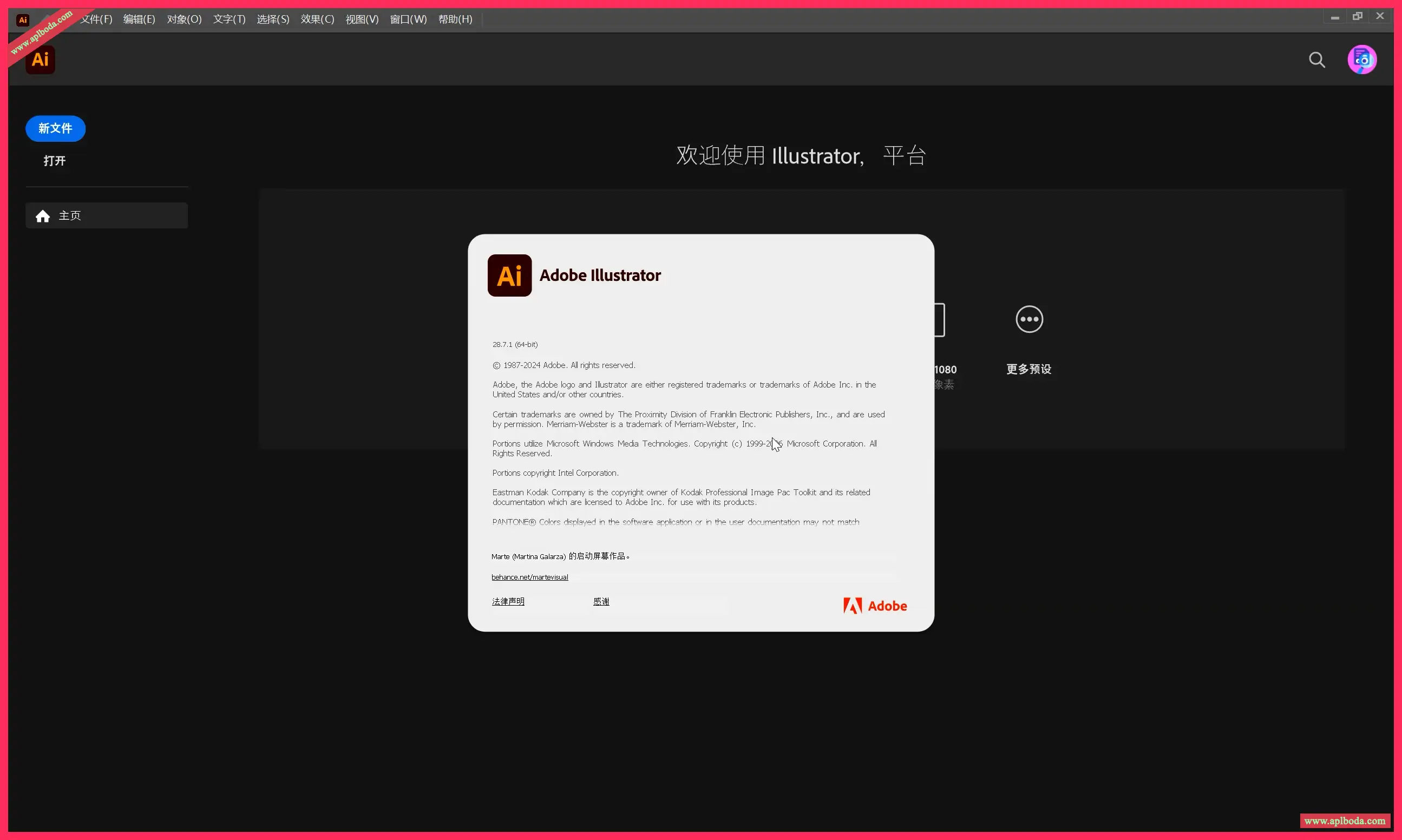This screenshot has width=1402, height=840.
Task: Open the 对象(O) menu
Action: point(184,19)
